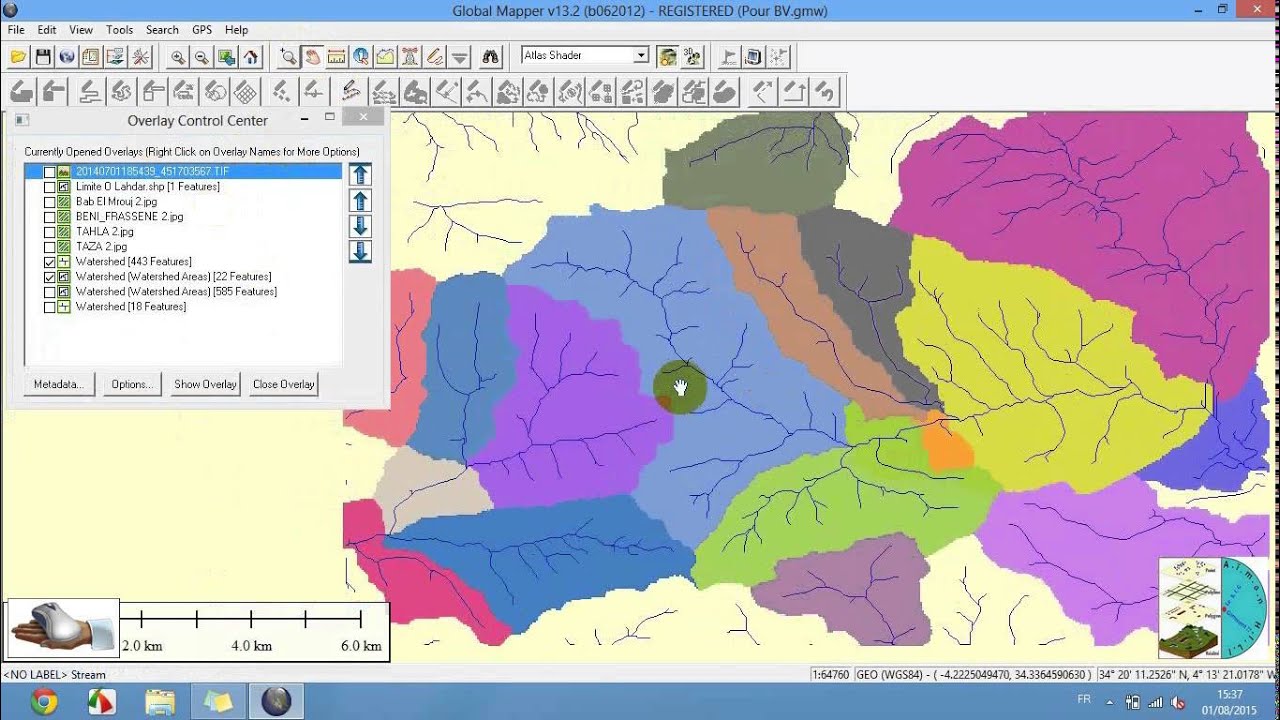The height and width of the screenshot is (720, 1280).
Task: Click the Options... button
Action: 132,384
